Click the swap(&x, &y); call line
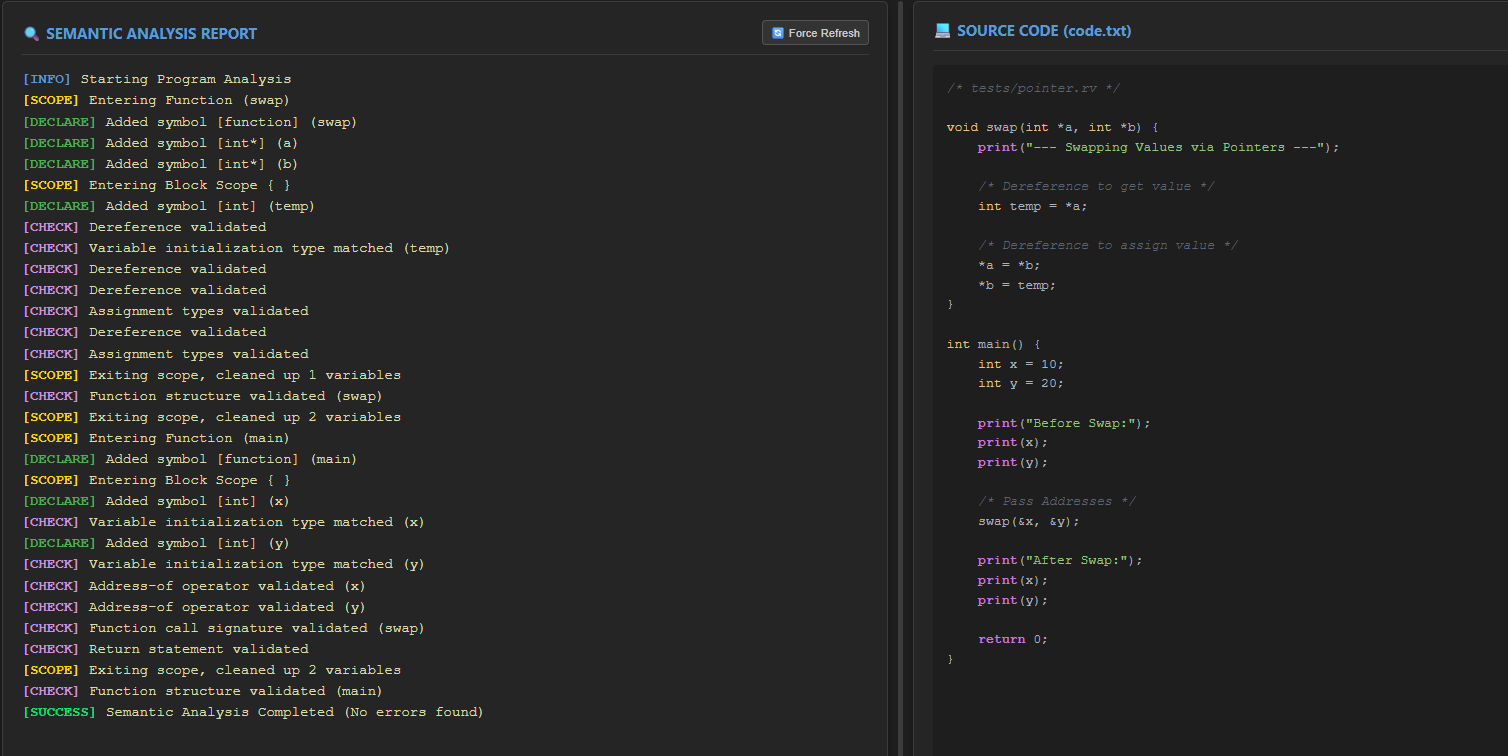1508x756 pixels. pyautogui.click(x=1029, y=521)
